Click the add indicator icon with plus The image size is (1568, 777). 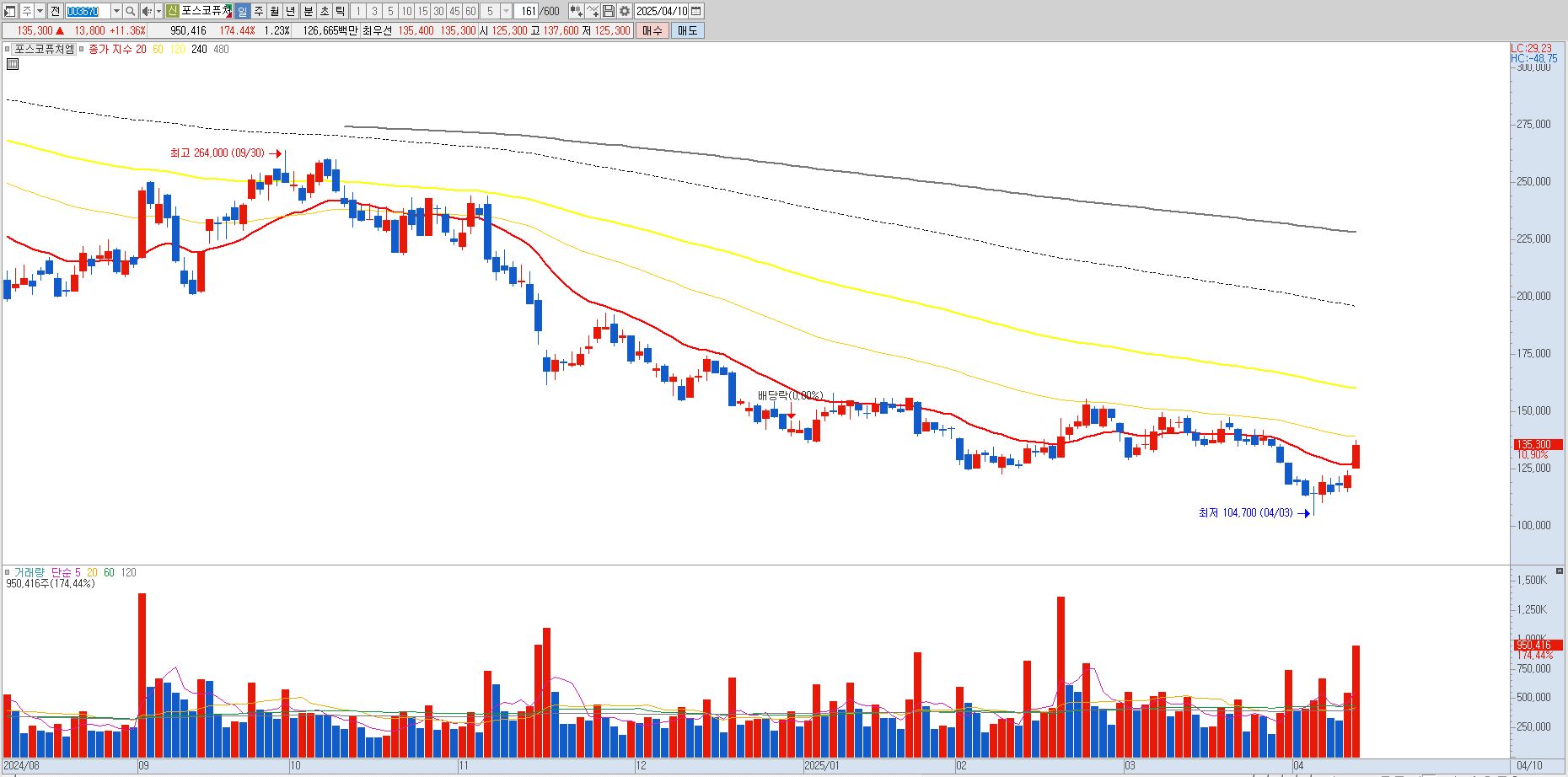tap(576, 11)
